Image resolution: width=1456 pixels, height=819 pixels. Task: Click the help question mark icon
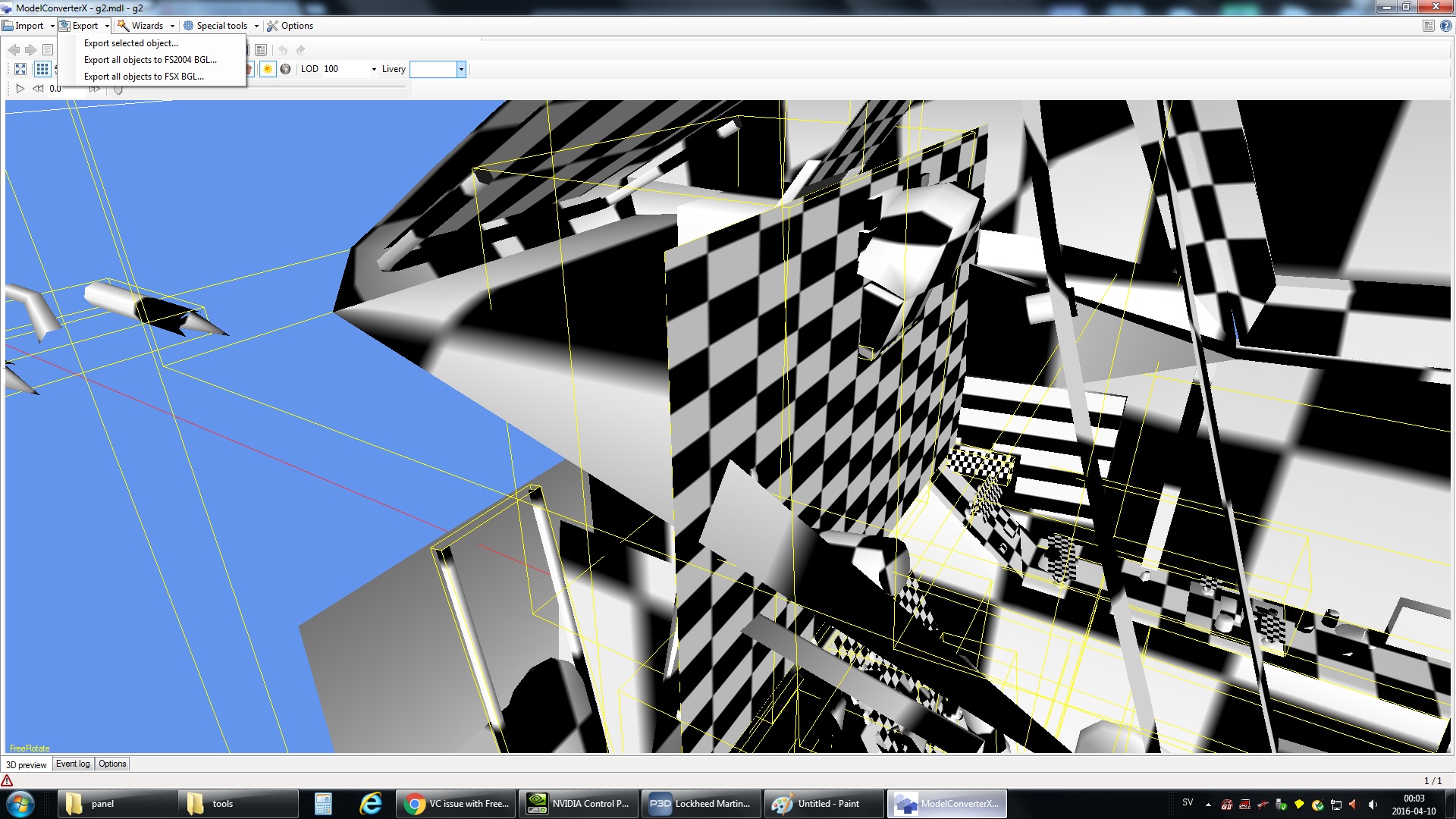coord(1445,26)
